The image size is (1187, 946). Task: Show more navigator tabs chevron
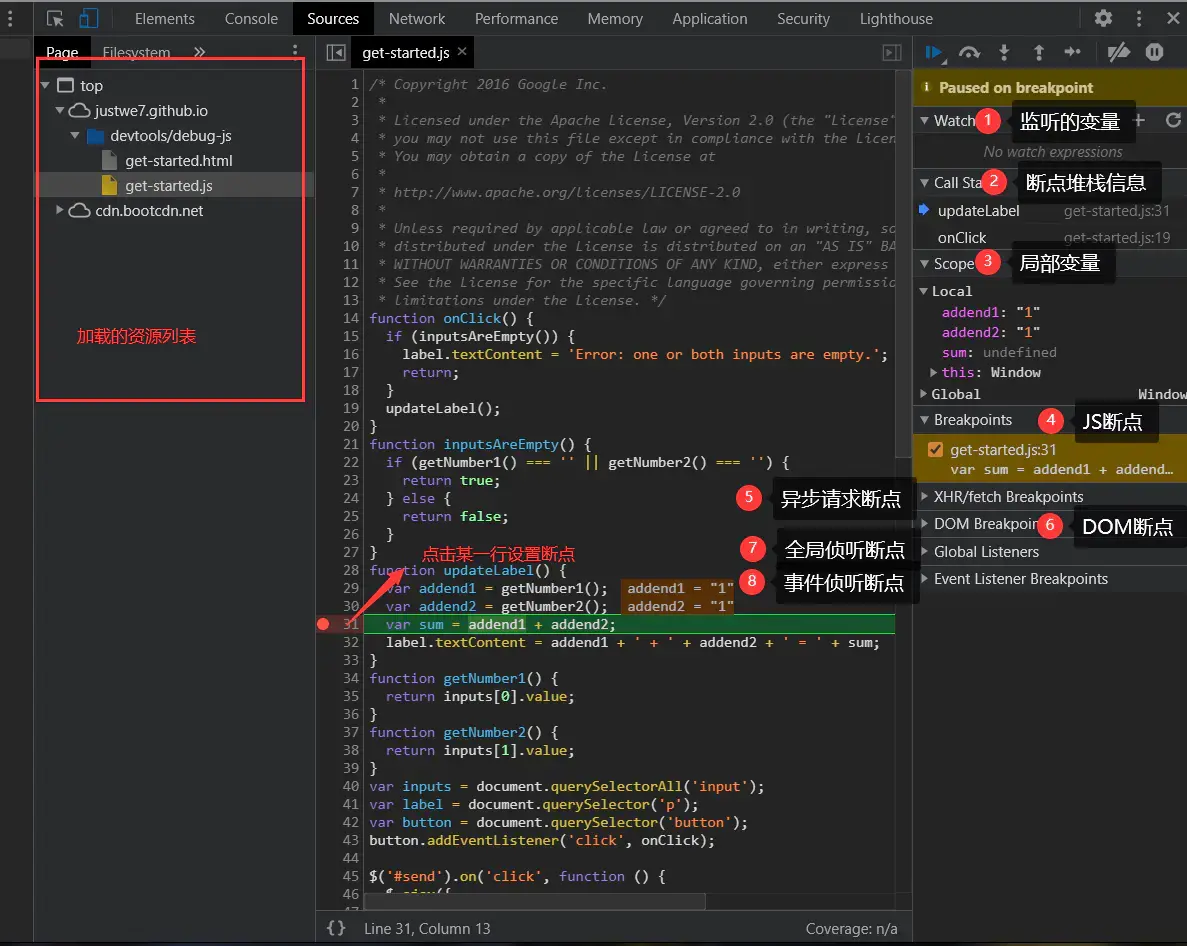pyautogui.click(x=199, y=52)
